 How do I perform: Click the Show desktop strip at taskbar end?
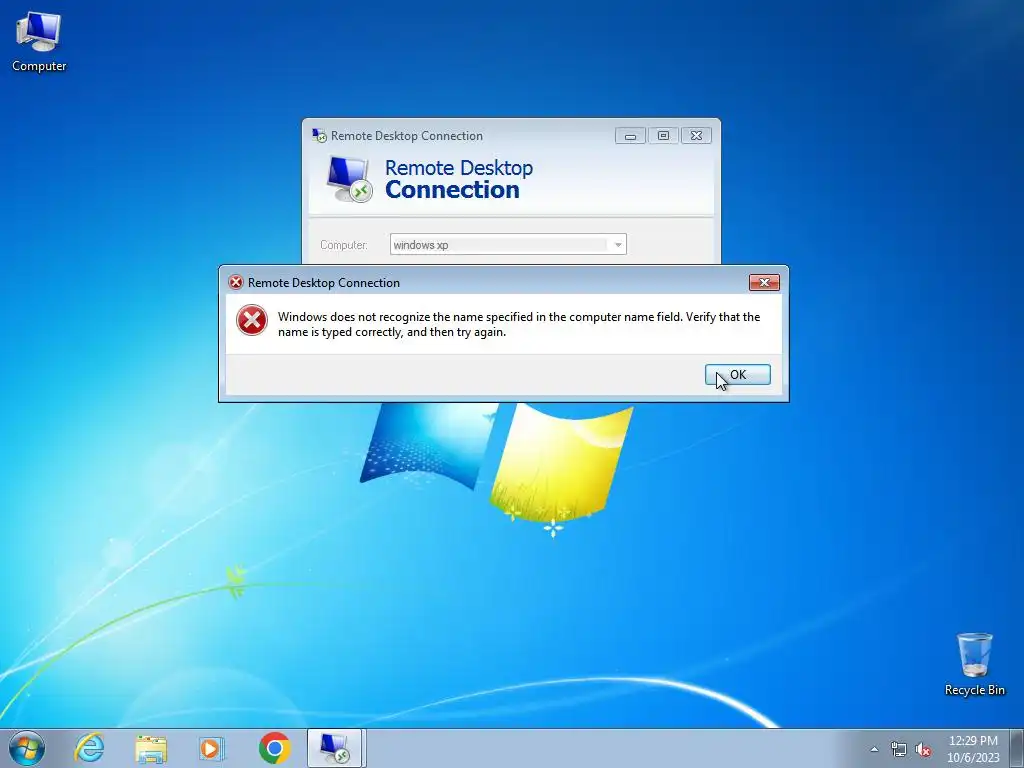click(1017, 748)
